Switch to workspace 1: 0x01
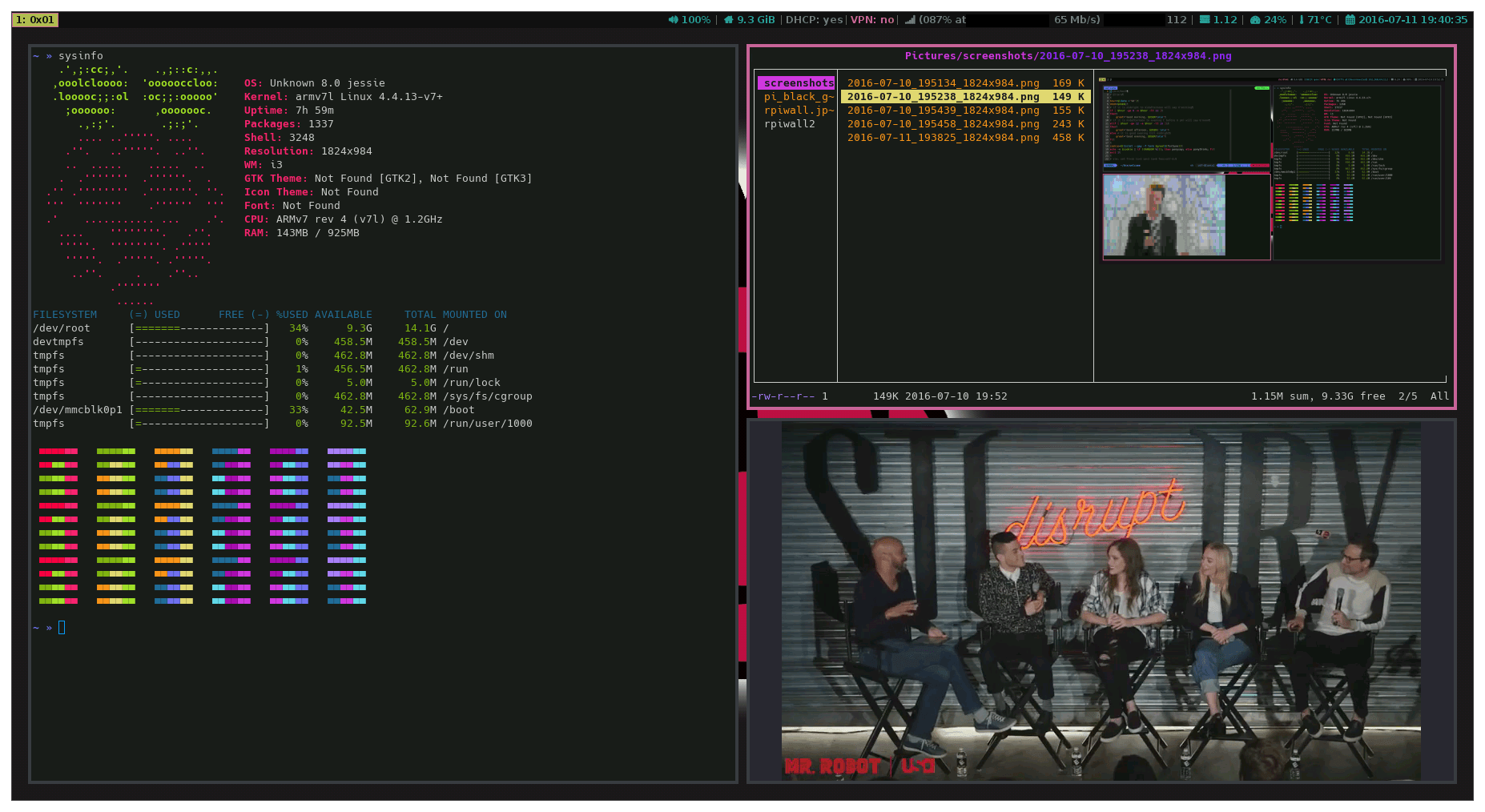This screenshot has width=1485, height=812. [35, 20]
